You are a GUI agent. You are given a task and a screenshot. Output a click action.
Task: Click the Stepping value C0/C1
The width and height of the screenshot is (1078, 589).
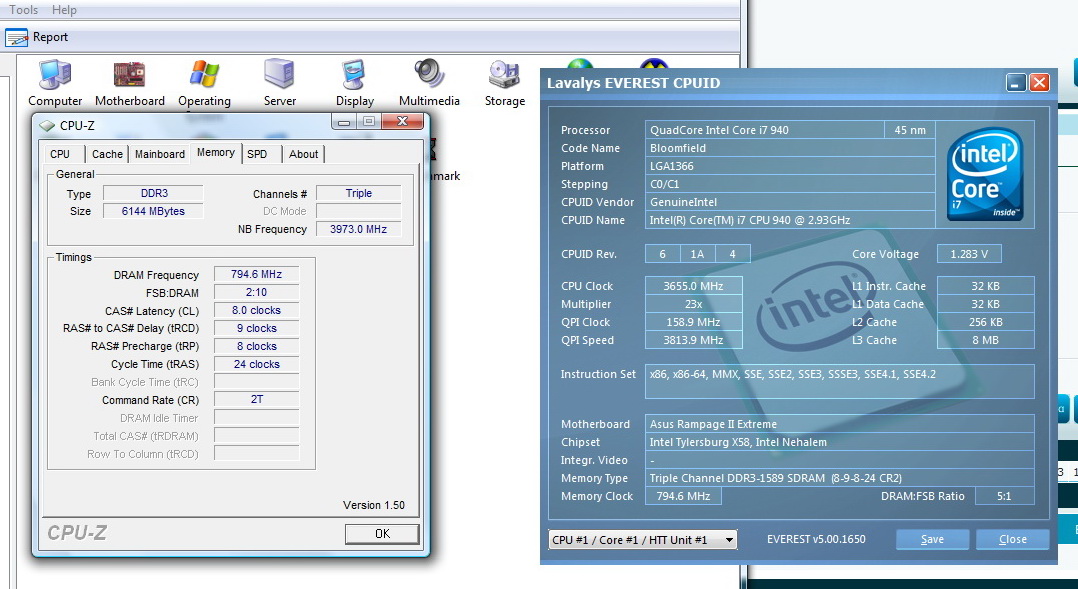[x=790, y=184]
